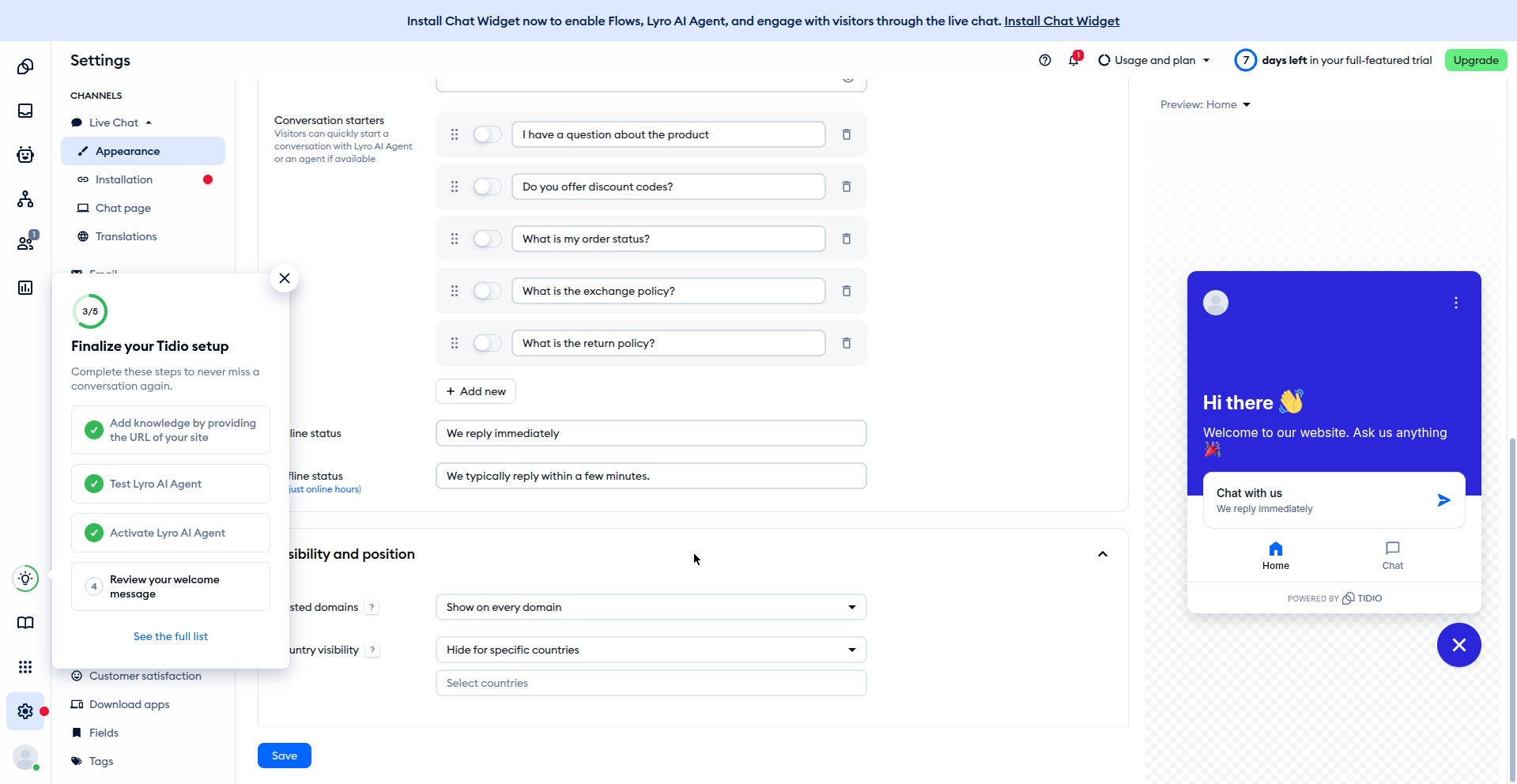The image size is (1517, 784).
Task: Open the Inbox icon in left sidebar
Action: 25,111
